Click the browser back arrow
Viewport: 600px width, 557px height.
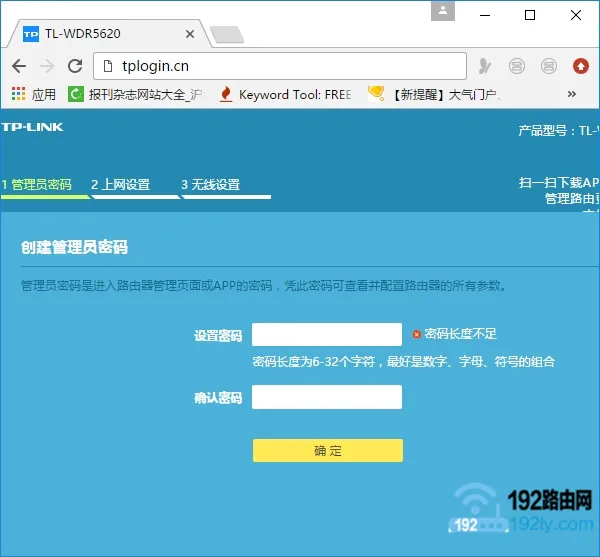18,66
